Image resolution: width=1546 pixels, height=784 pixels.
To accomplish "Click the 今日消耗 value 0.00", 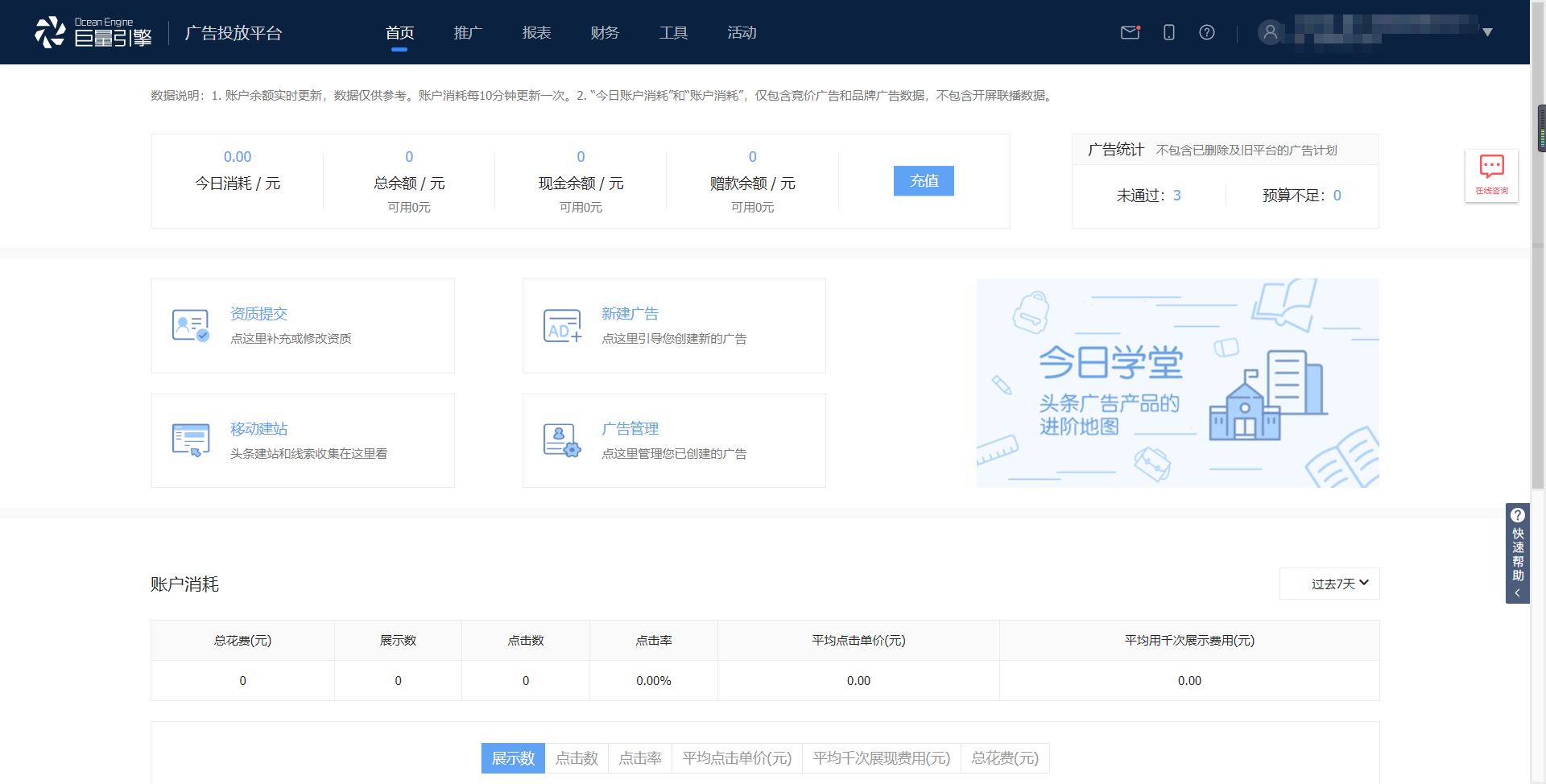I will click(238, 157).
